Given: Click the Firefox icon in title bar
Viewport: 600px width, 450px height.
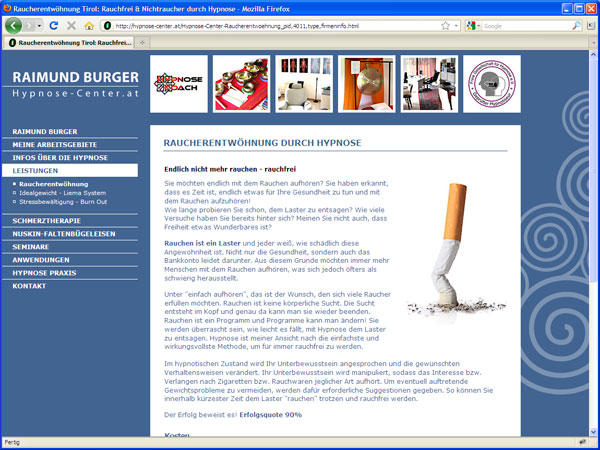Looking at the screenshot, I should tap(7, 8).
